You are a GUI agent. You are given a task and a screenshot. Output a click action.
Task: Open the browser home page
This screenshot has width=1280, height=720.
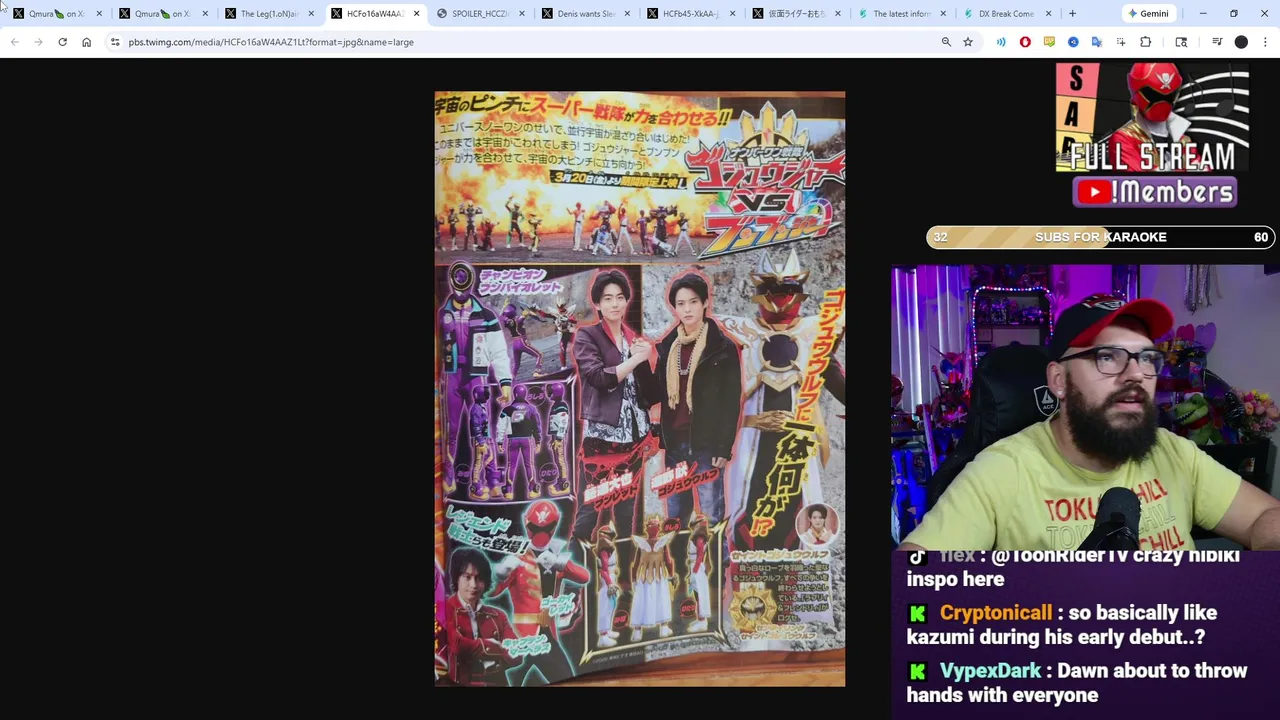click(x=86, y=42)
